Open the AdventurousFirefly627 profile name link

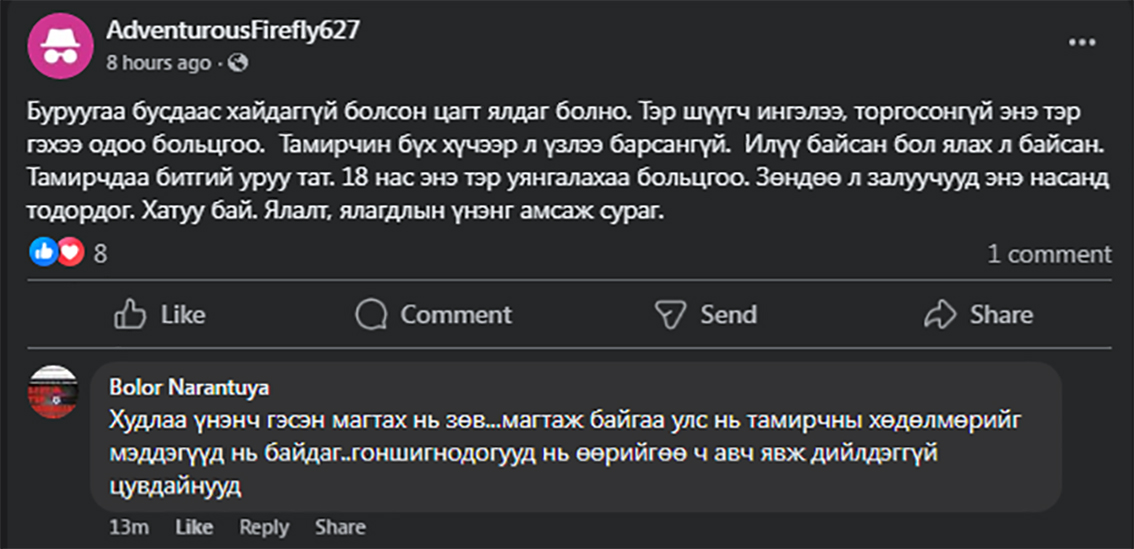233,30
